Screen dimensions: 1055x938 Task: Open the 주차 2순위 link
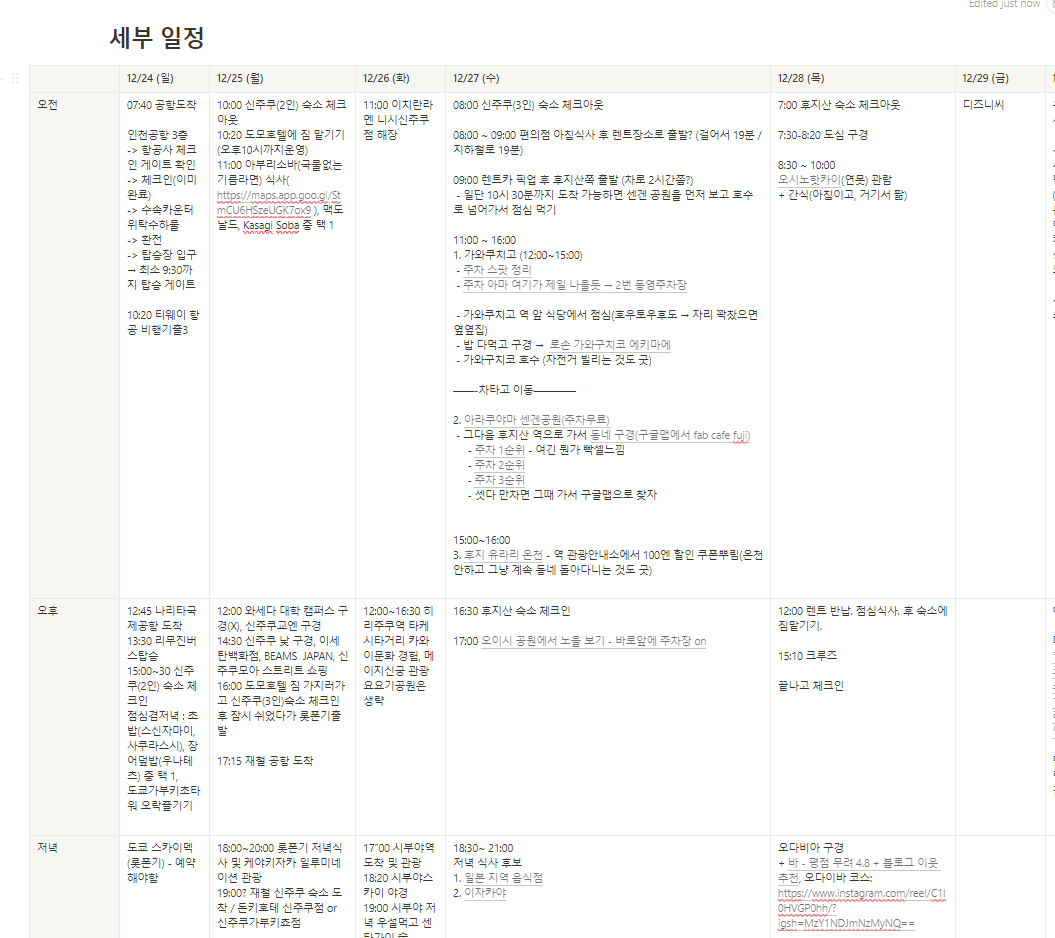[499, 464]
